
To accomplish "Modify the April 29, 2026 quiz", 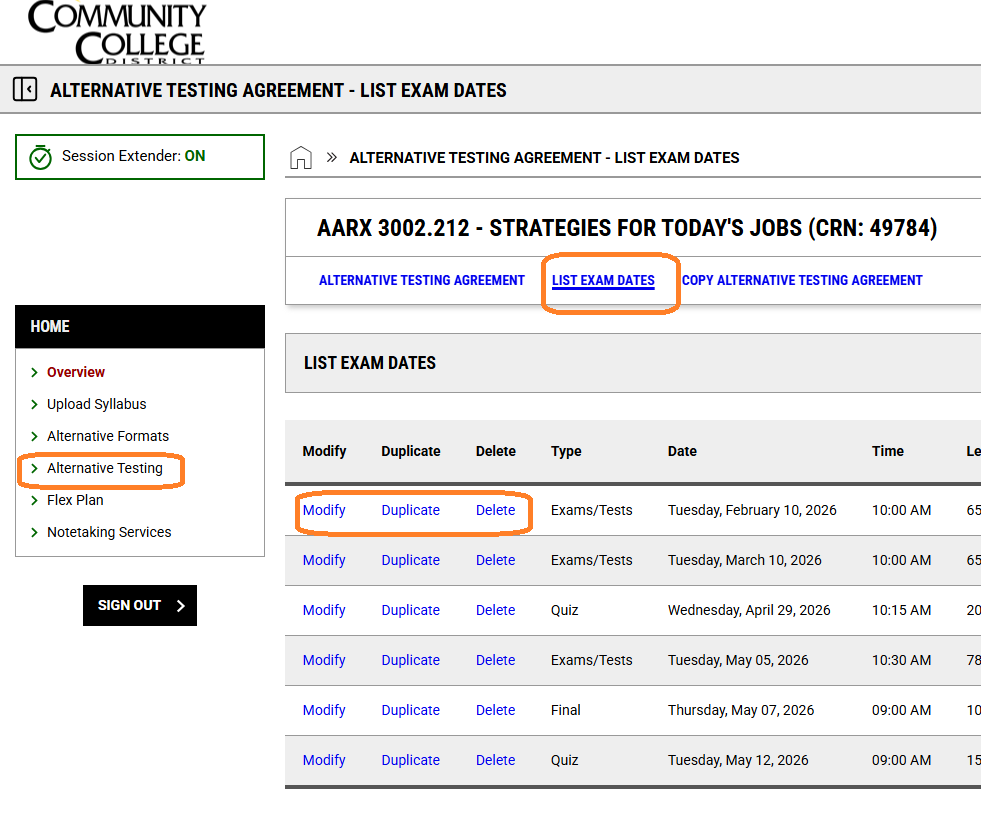I will coord(324,610).
